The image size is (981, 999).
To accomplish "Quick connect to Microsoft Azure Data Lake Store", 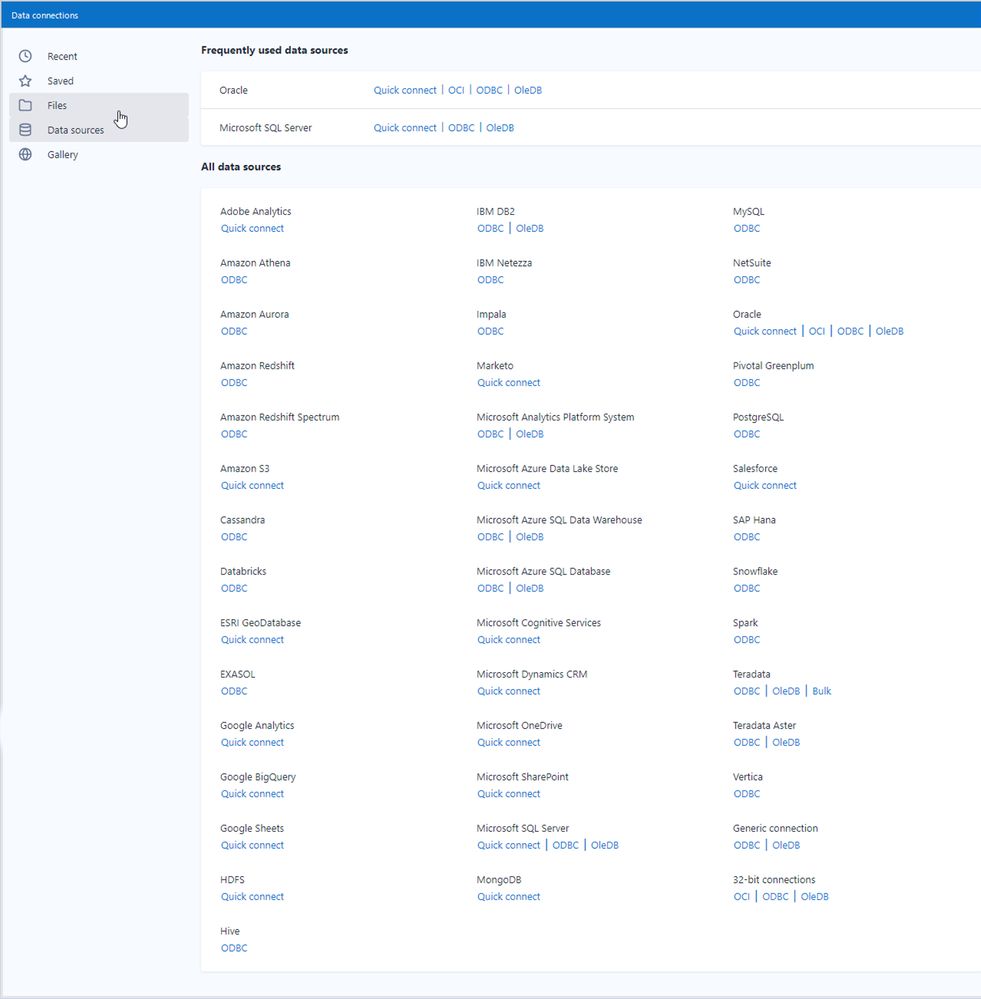I will click(508, 485).
